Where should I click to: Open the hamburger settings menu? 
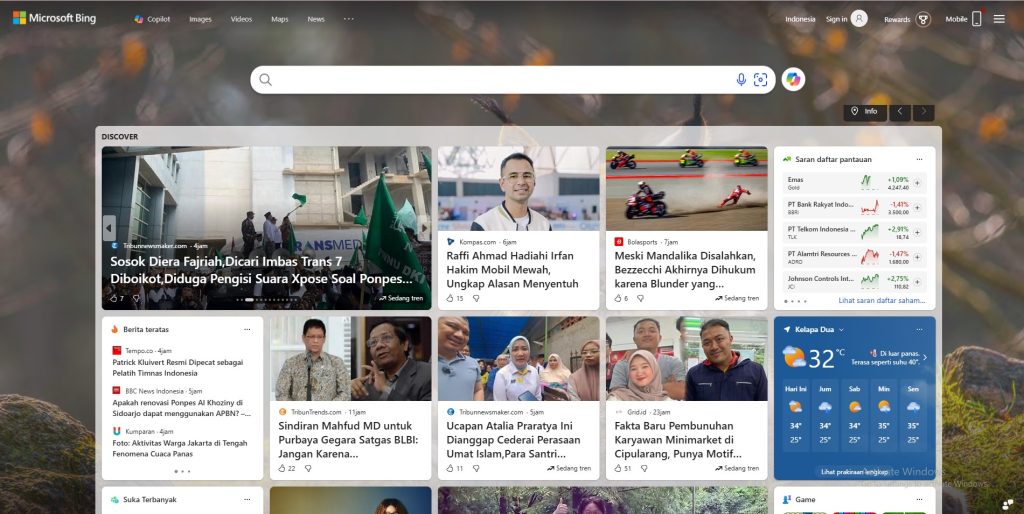pos(999,19)
